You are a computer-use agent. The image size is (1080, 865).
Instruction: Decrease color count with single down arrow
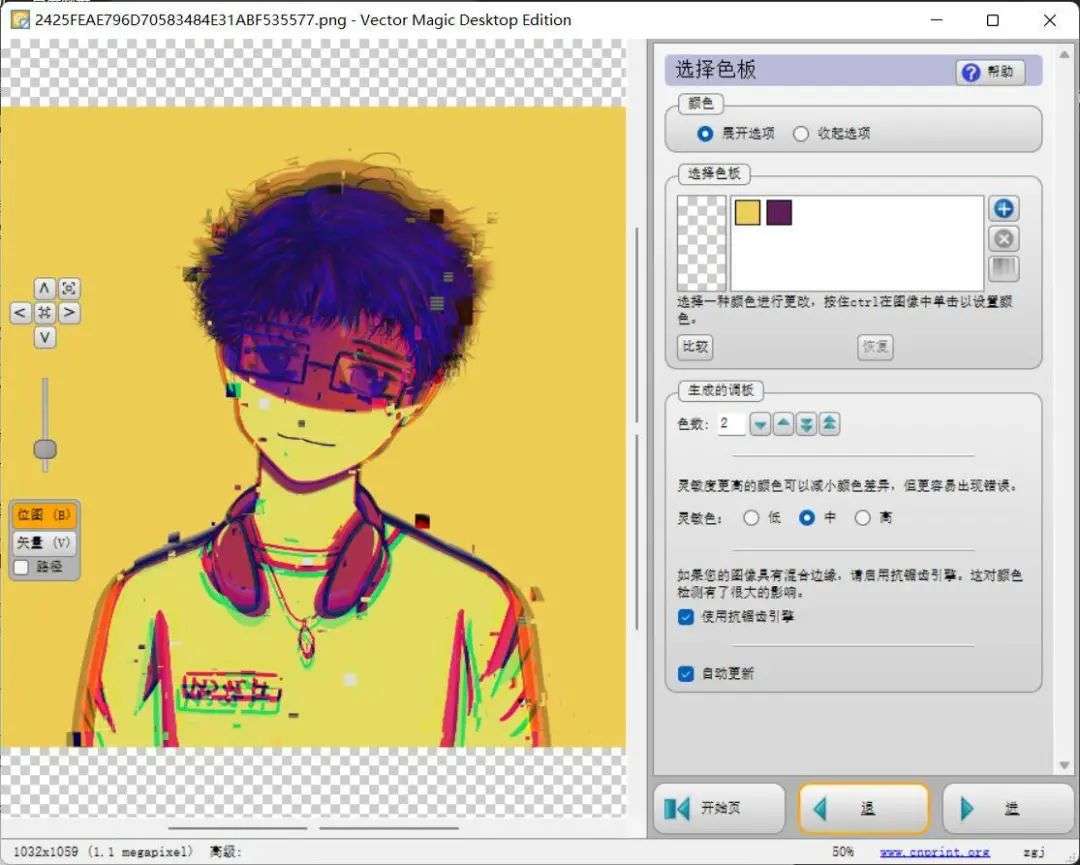tap(761, 424)
